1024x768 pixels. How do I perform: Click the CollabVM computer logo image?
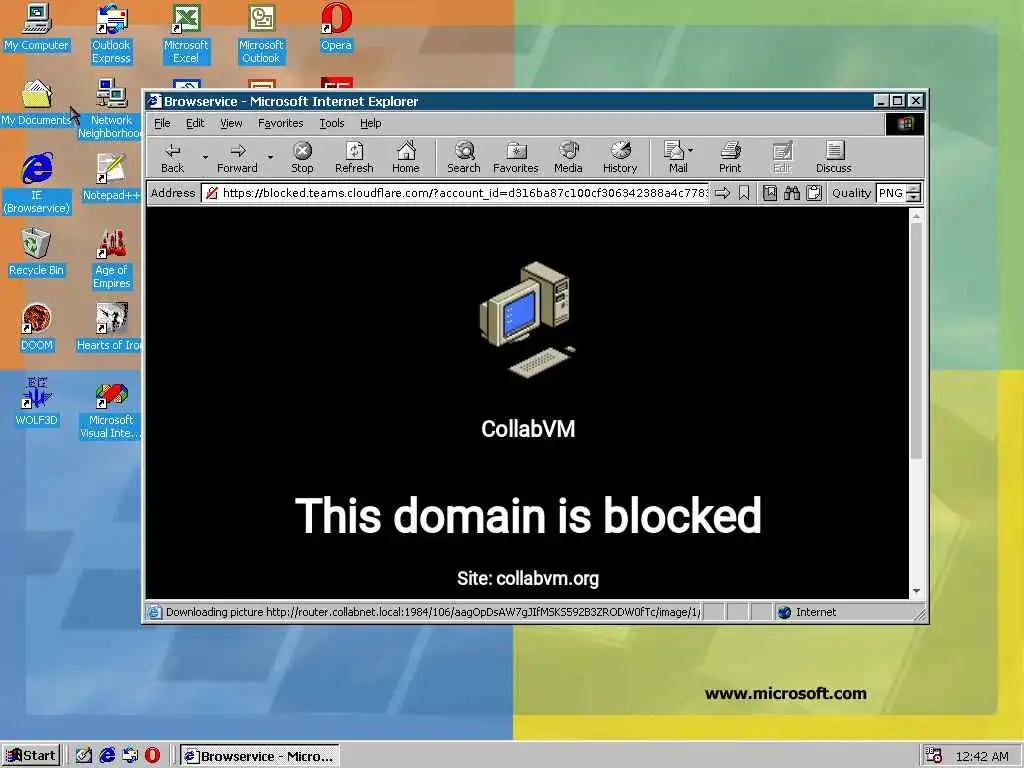528,319
